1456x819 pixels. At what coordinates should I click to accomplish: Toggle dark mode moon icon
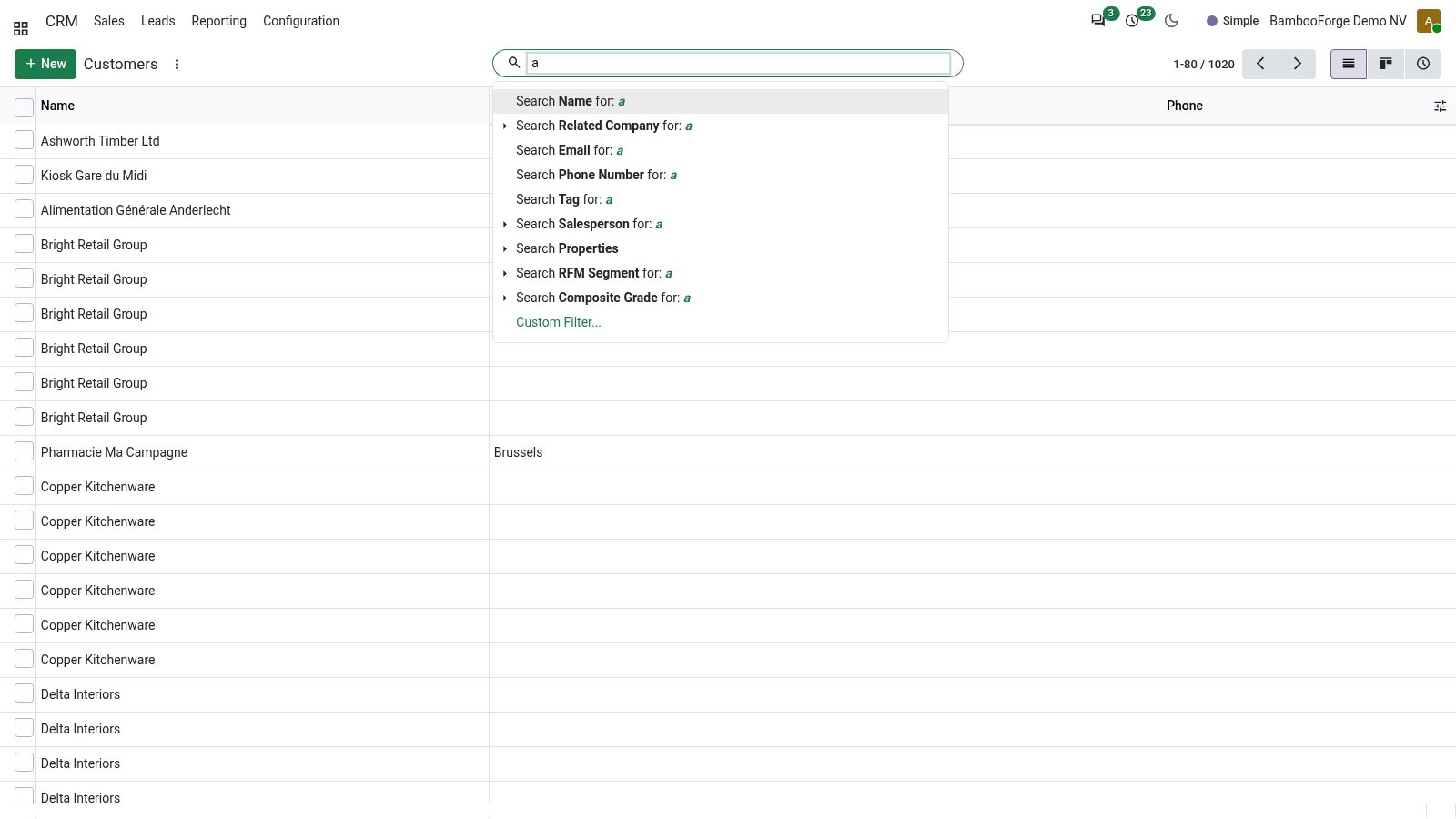click(1172, 20)
